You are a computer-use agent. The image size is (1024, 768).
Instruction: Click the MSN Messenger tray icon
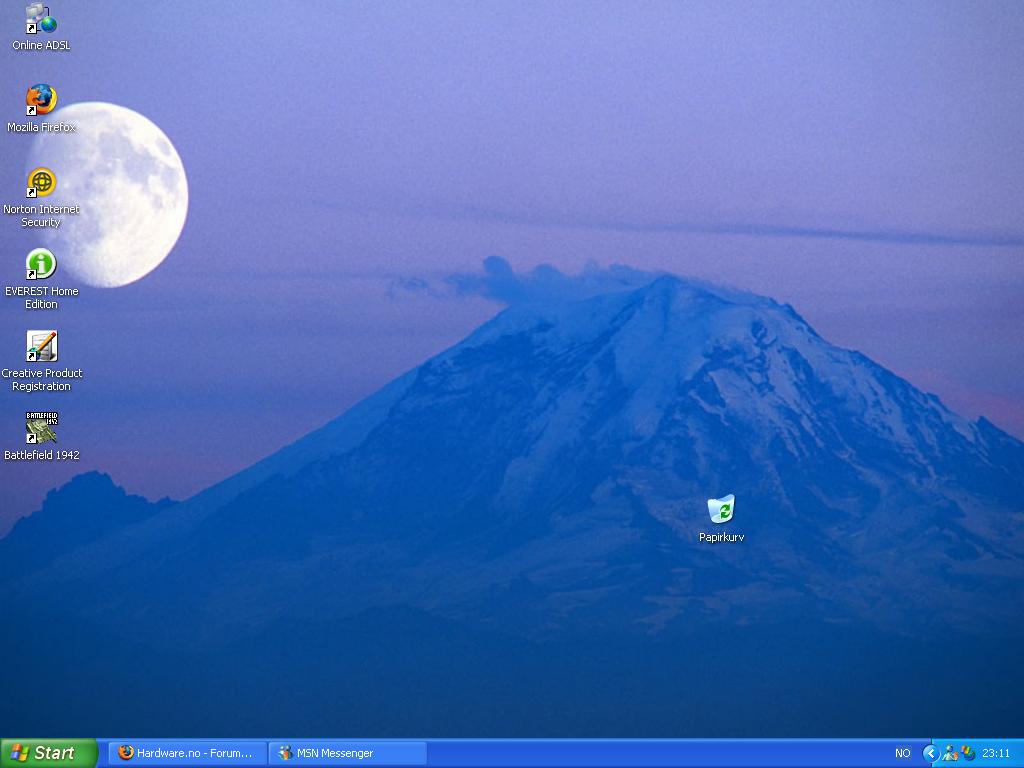tap(950, 753)
